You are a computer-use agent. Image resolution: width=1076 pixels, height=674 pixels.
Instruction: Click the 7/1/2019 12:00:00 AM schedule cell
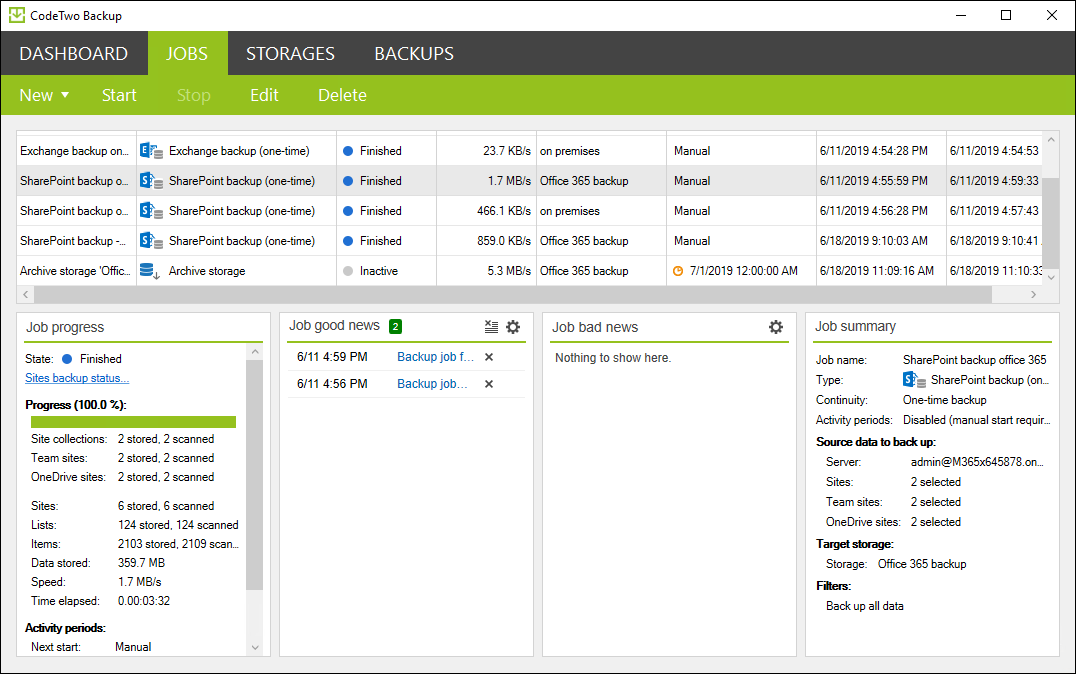coord(743,271)
